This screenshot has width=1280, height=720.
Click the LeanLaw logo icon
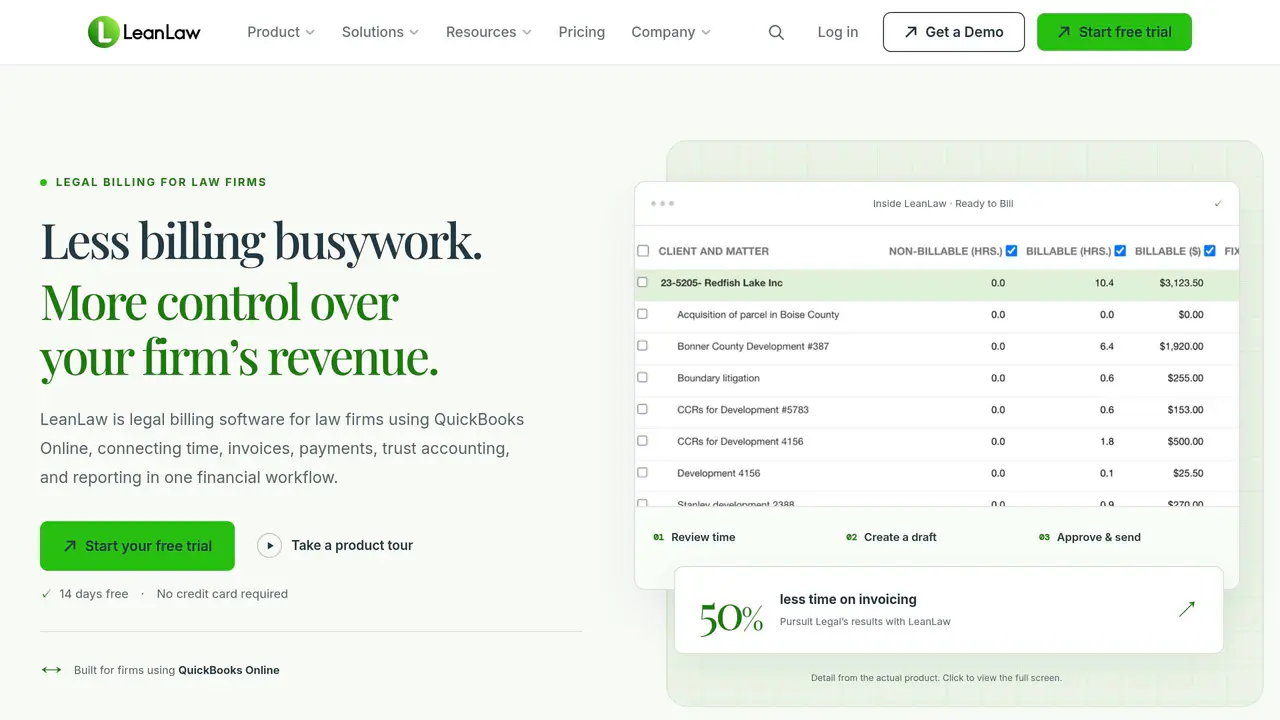click(103, 32)
